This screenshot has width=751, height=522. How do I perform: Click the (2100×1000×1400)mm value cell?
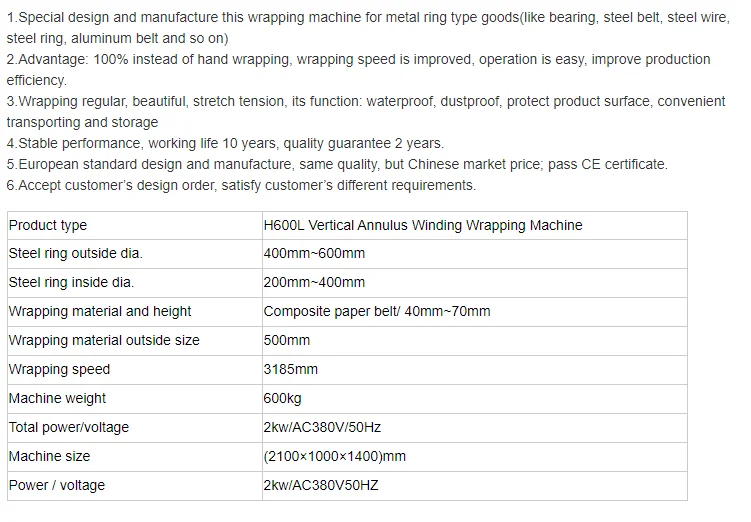(475, 457)
